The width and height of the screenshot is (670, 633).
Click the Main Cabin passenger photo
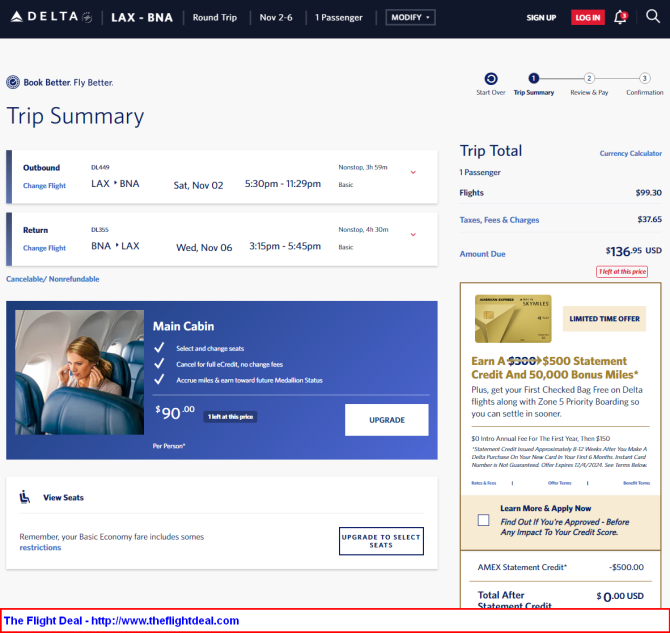coord(79,372)
